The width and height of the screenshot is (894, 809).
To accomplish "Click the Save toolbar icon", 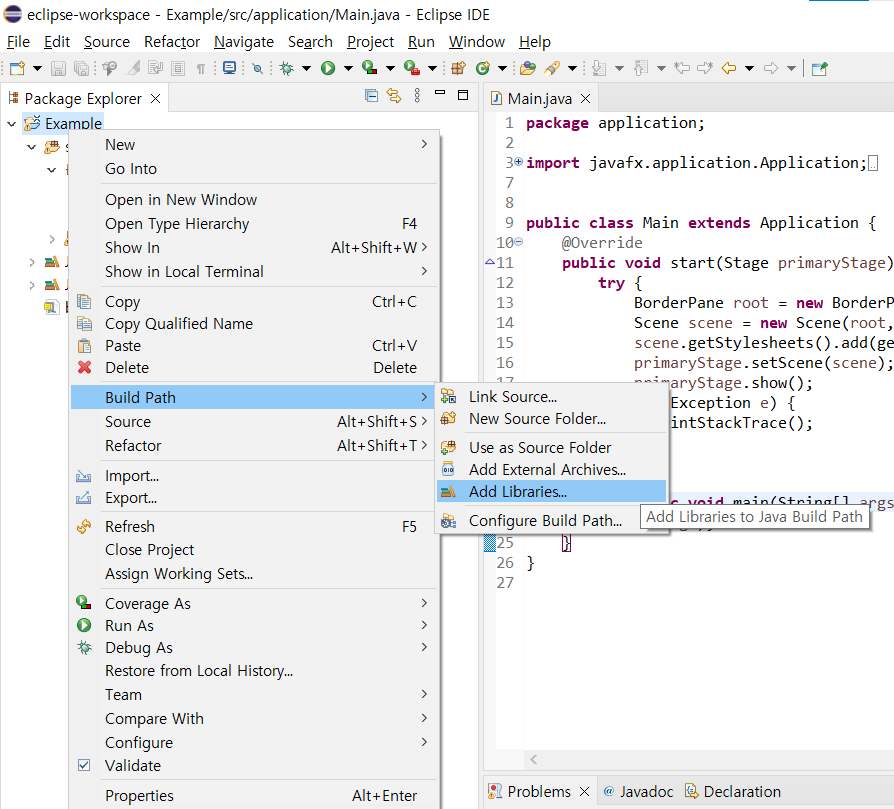I will pyautogui.click(x=58, y=68).
